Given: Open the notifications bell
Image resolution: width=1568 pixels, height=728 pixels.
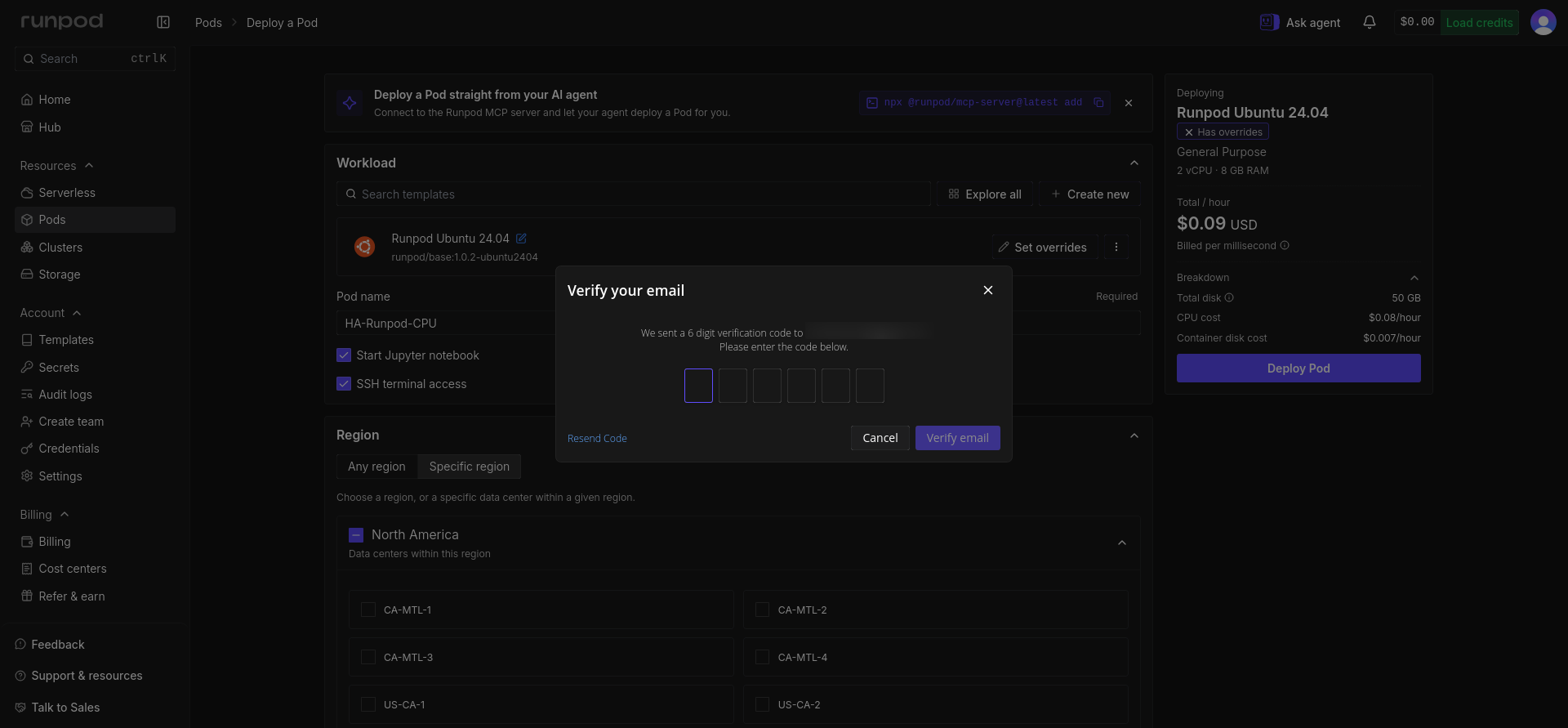Looking at the screenshot, I should click(x=1370, y=22).
